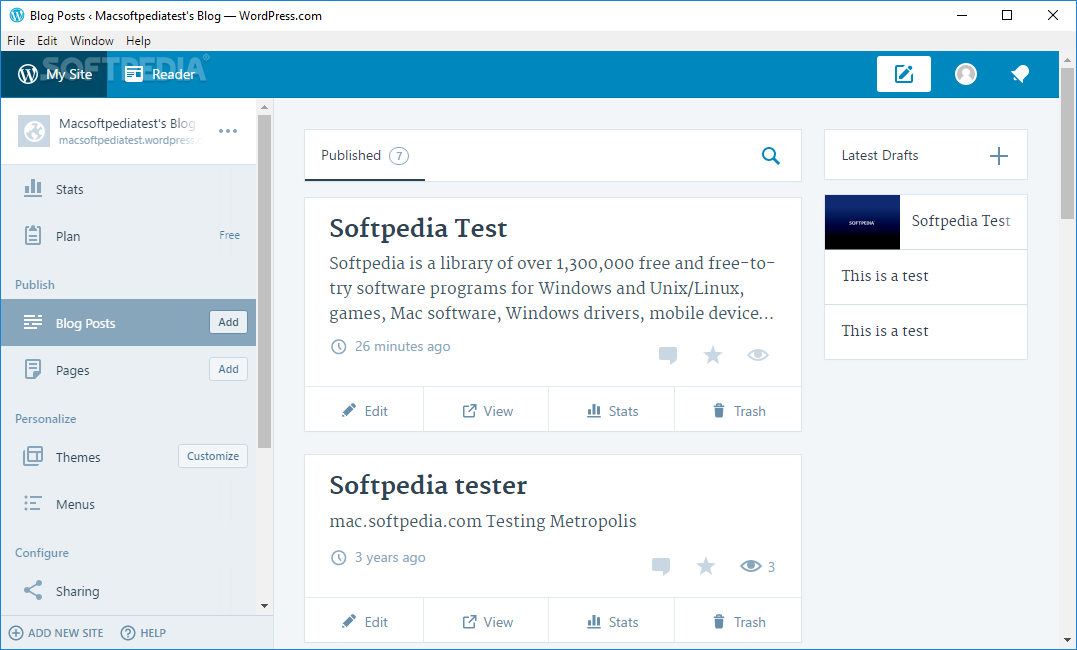Screen dimensions: 1077x650
Task: Click Add button next to Blog Posts
Action: (228, 322)
